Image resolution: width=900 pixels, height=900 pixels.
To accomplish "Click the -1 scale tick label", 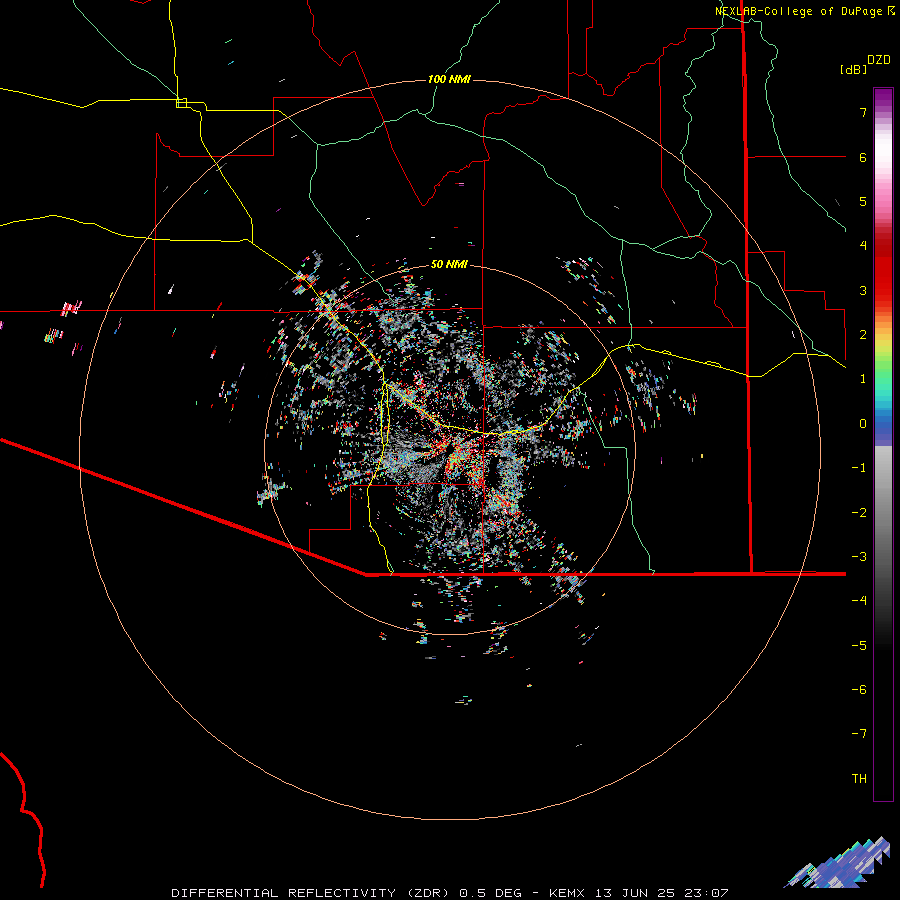I will pos(859,468).
